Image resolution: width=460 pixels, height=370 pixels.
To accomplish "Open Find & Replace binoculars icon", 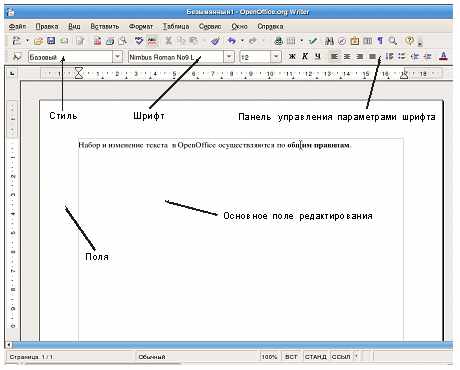I will [x=329, y=41].
